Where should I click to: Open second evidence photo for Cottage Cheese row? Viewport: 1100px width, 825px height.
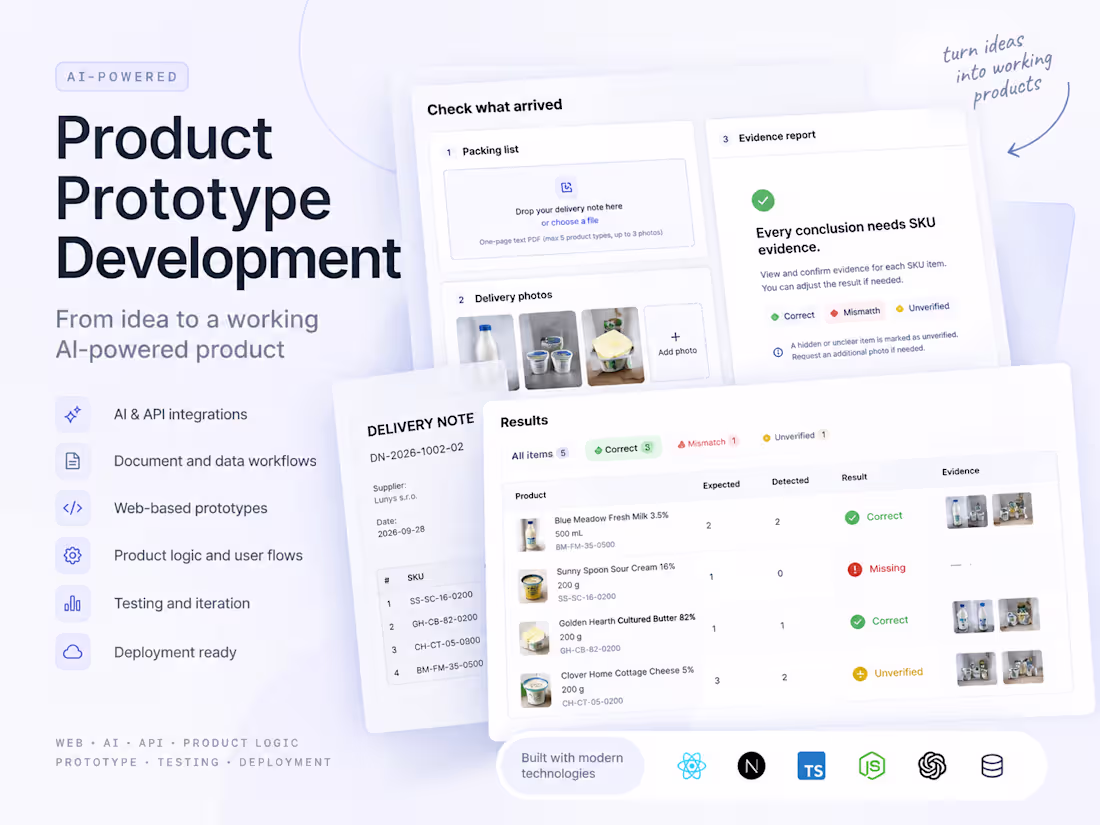[x=1022, y=666]
